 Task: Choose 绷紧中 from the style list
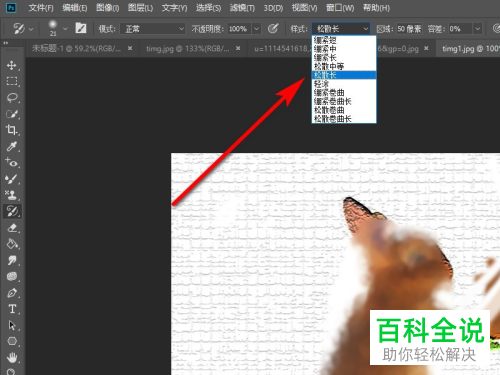[344, 49]
